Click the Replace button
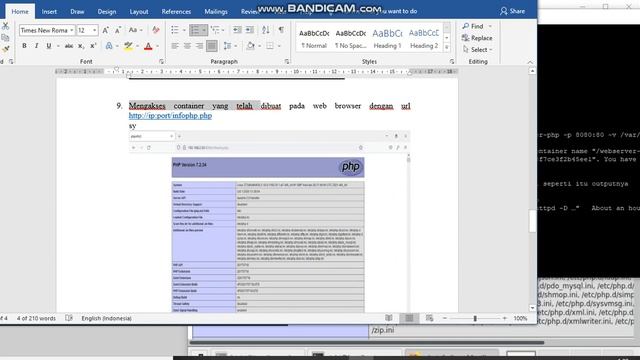 [477, 38]
